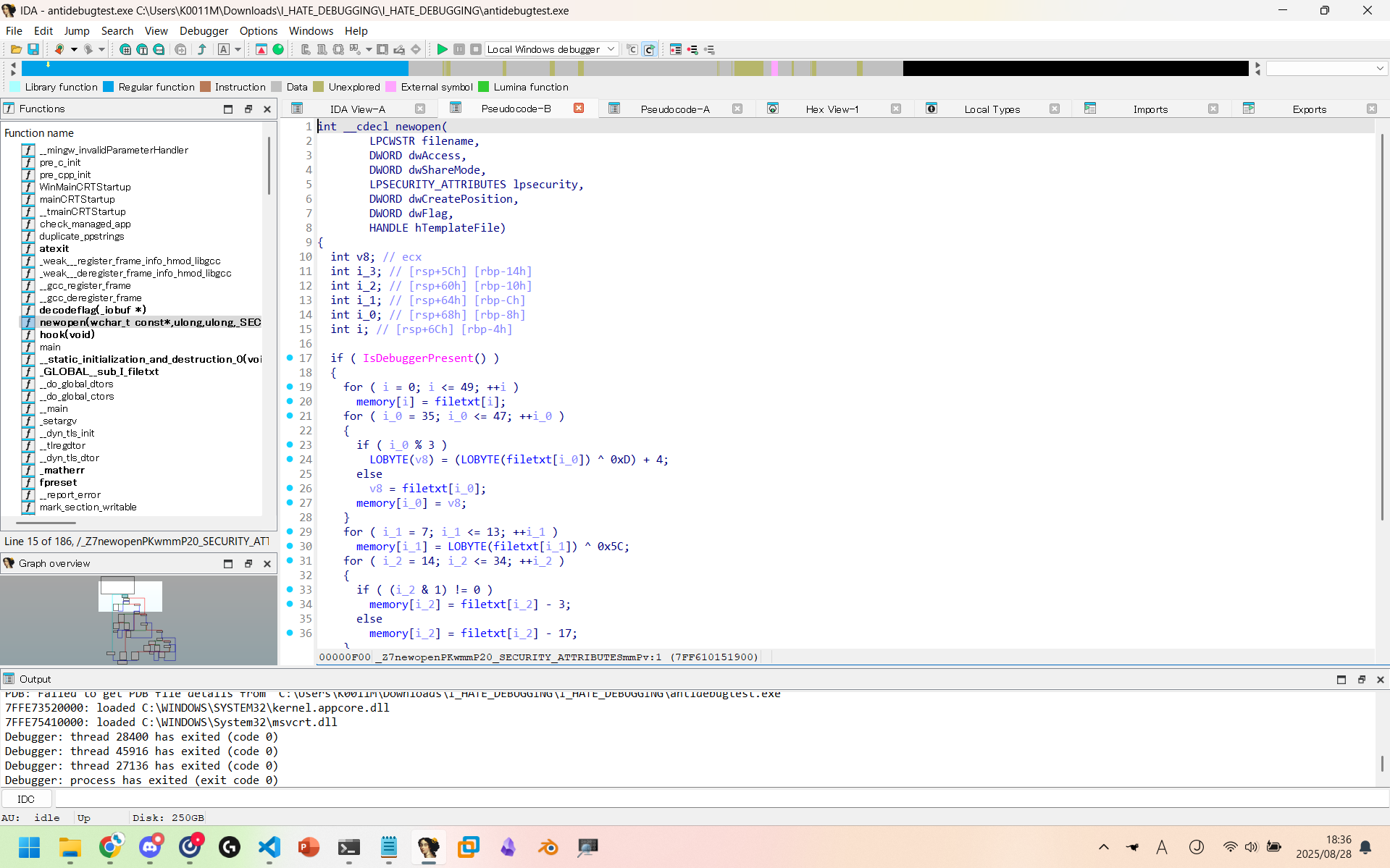
Task: Close the Graph overview panel
Action: click(x=267, y=563)
